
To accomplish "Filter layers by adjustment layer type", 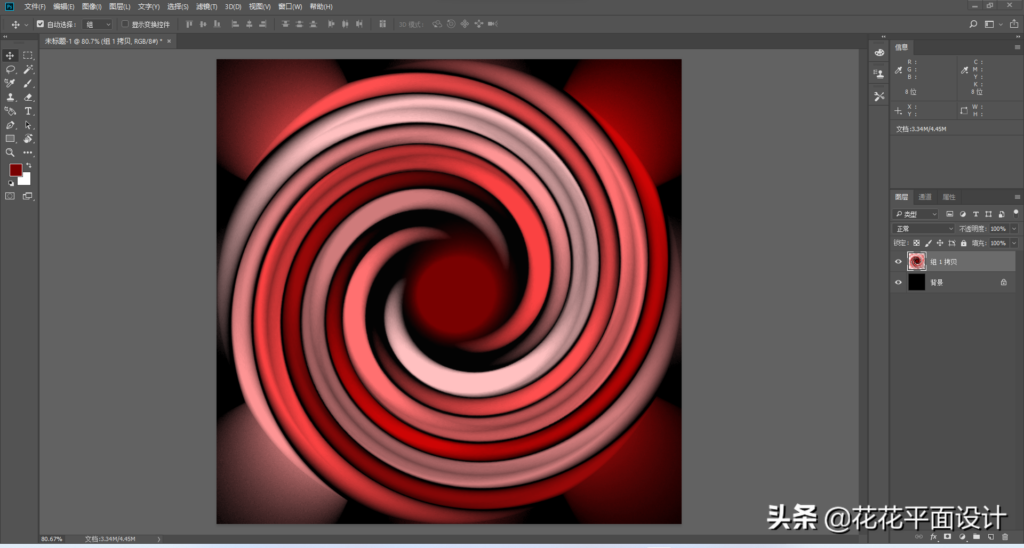I will pos(963,214).
